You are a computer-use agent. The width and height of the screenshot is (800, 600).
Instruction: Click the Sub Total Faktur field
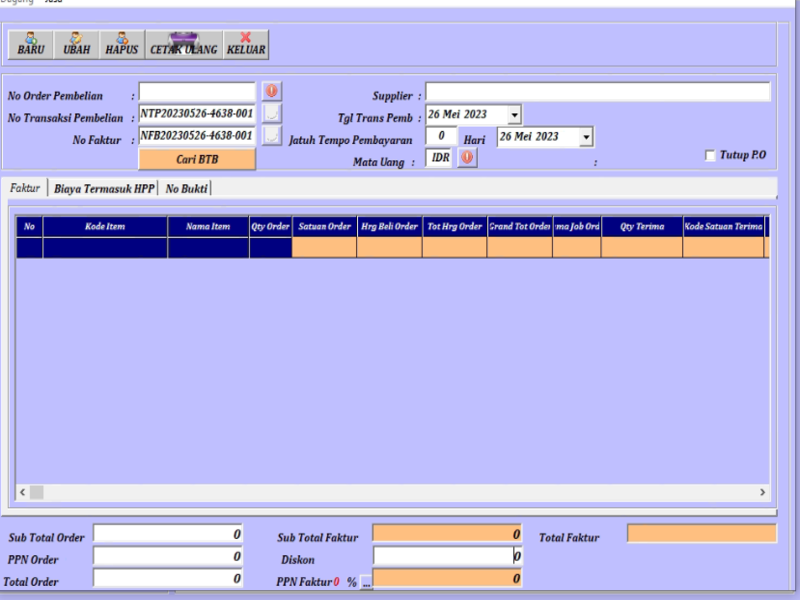pyautogui.click(x=447, y=534)
